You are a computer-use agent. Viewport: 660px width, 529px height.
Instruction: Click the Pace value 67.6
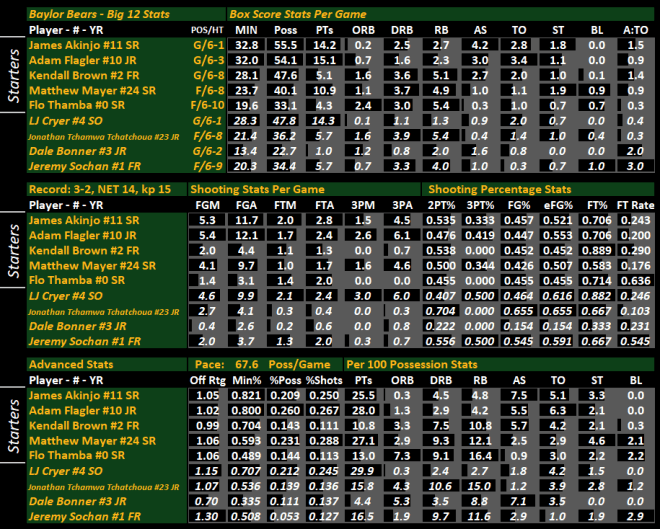click(247, 364)
